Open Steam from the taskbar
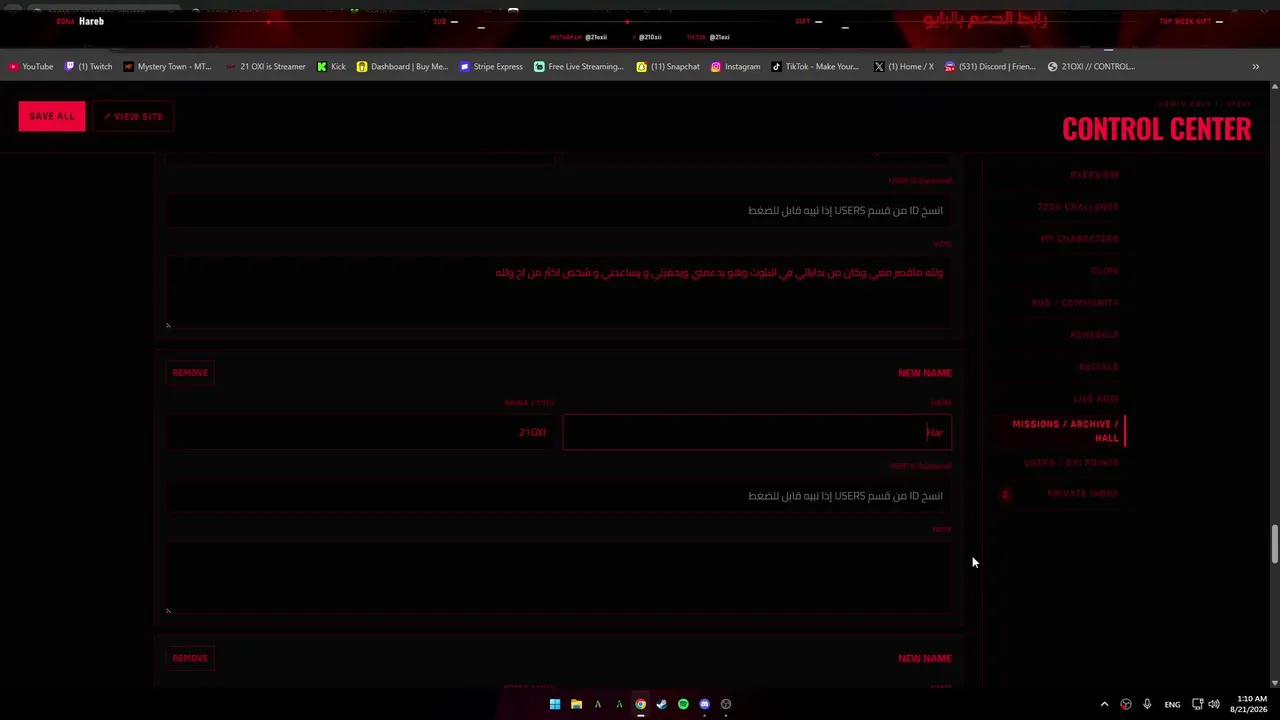The width and height of the screenshot is (1280, 720). point(661,704)
